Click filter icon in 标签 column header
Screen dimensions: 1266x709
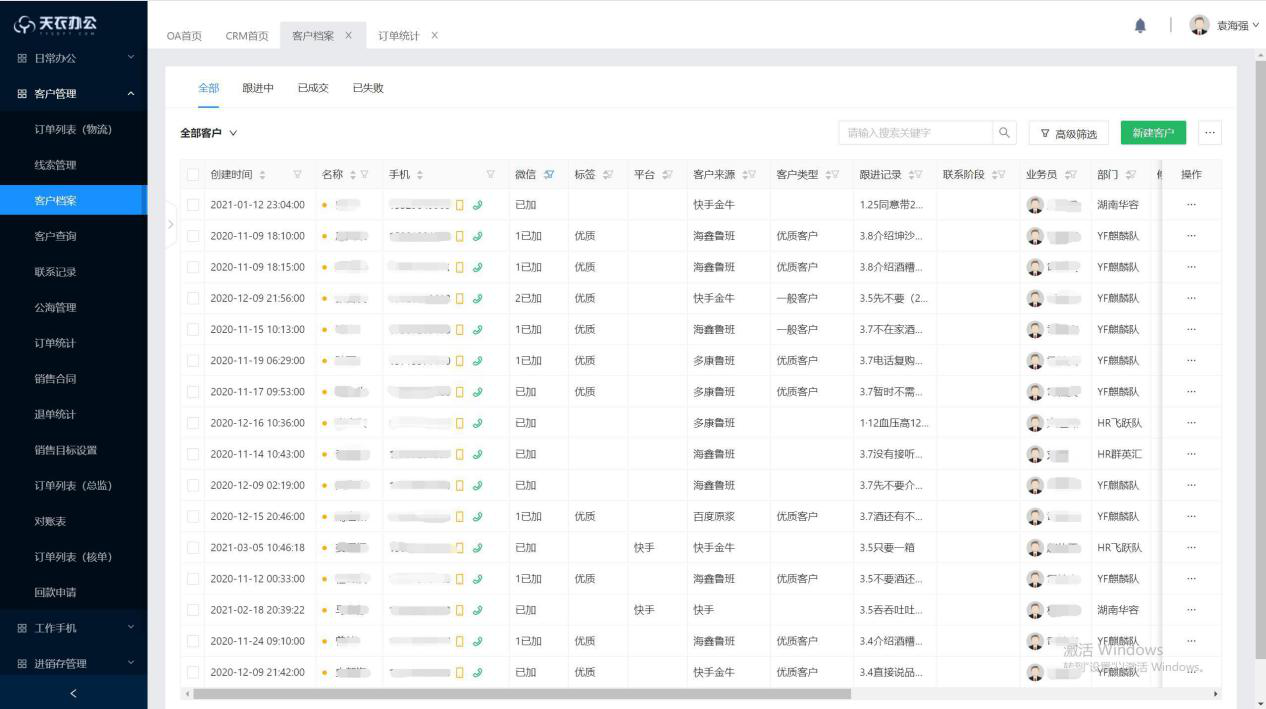608,175
